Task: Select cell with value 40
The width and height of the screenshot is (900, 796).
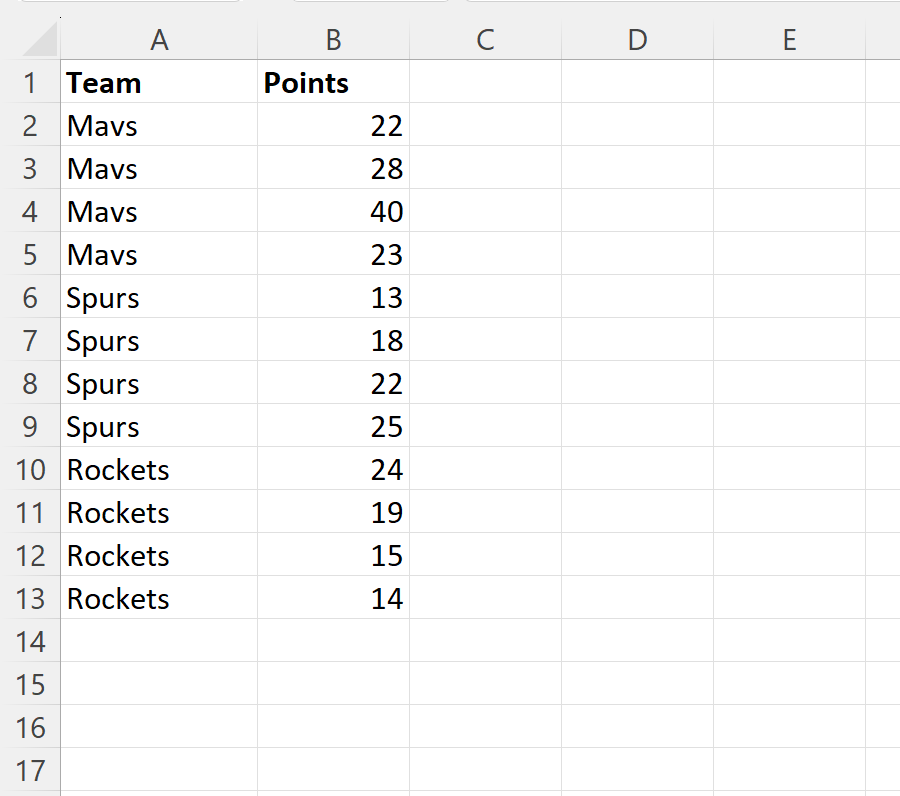Action: tap(333, 211)
